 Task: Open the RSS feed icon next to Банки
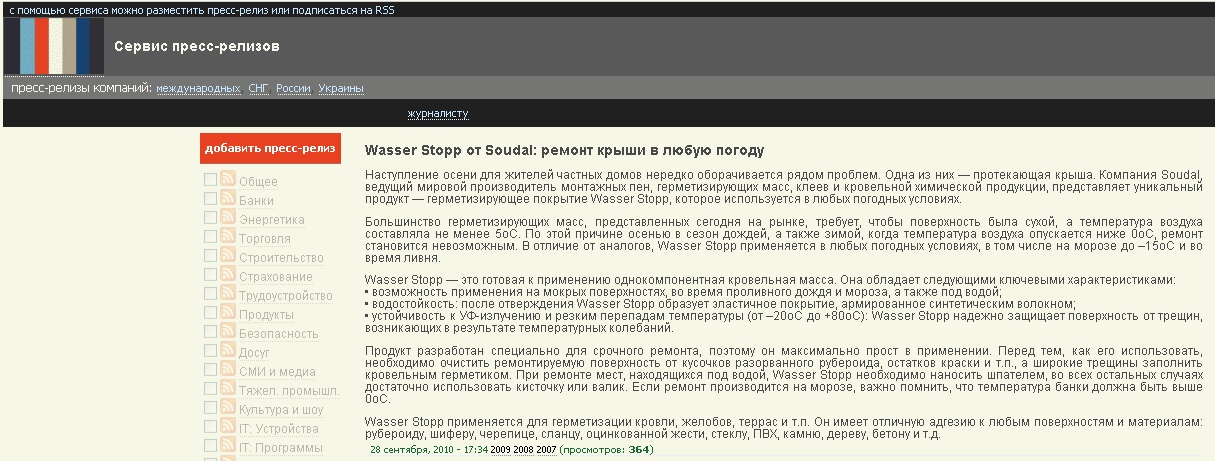coord(228,199)
